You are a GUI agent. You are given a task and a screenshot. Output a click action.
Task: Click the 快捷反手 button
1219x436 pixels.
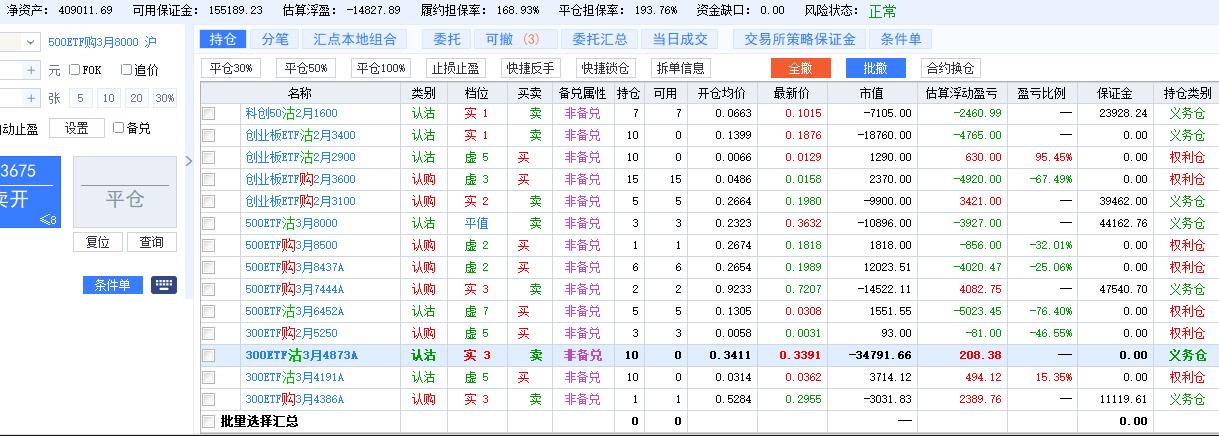[x=532, y=68]
